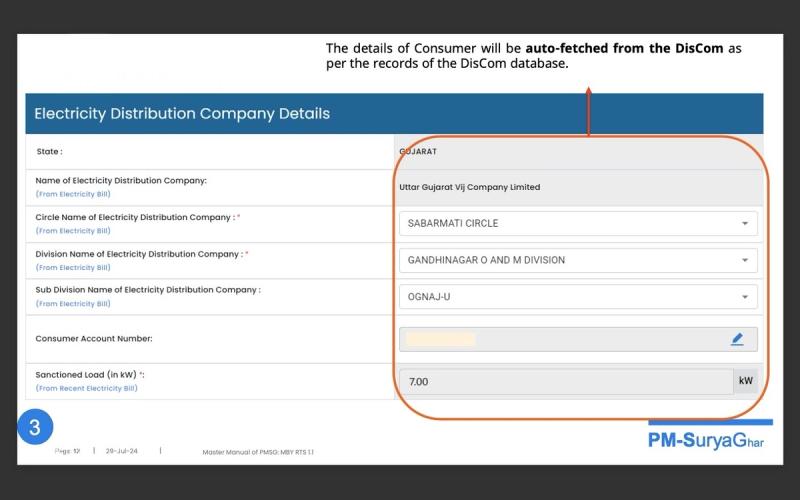Open the SABARMATI CIRCLE dropdown arrow

click(x=745, y=223)
